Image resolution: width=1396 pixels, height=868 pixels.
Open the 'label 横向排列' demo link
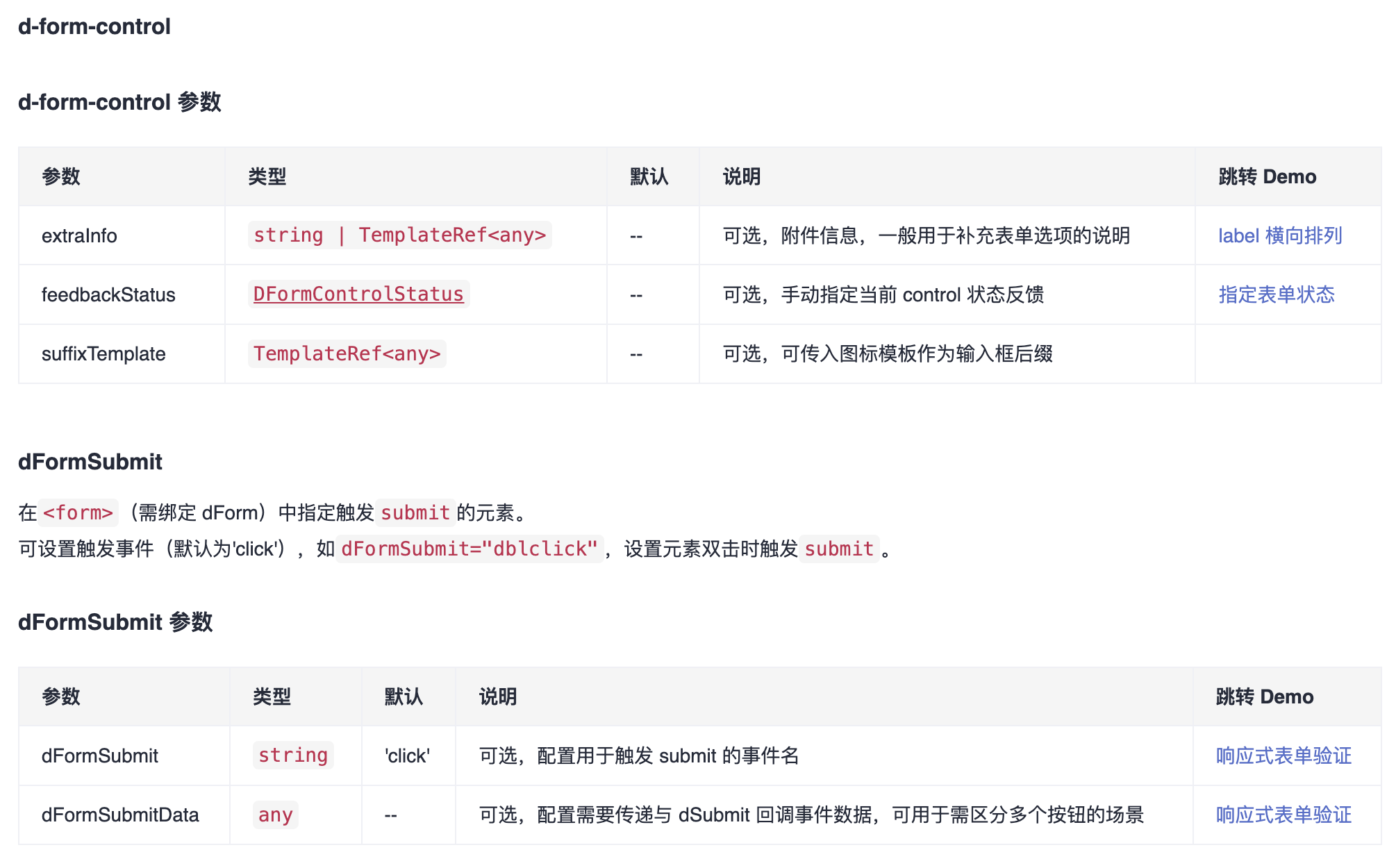pos(1279,235)
